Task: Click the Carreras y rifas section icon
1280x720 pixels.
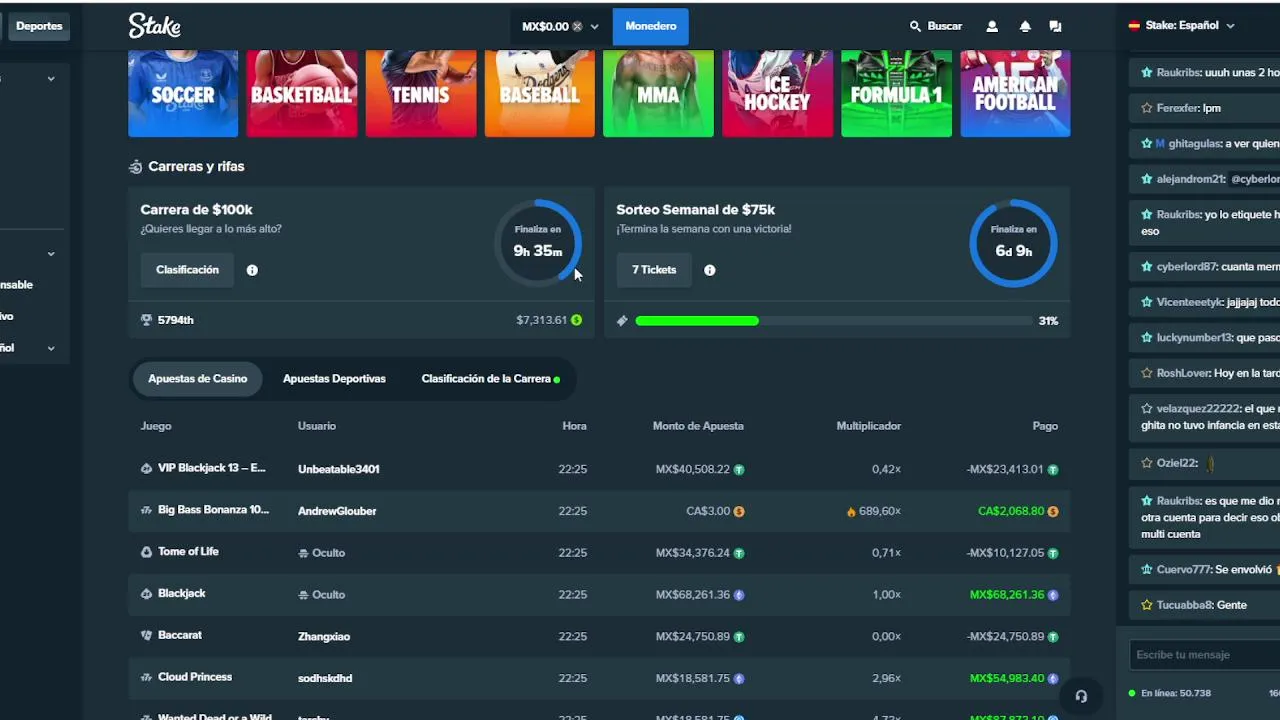Action: pos(135,167)
